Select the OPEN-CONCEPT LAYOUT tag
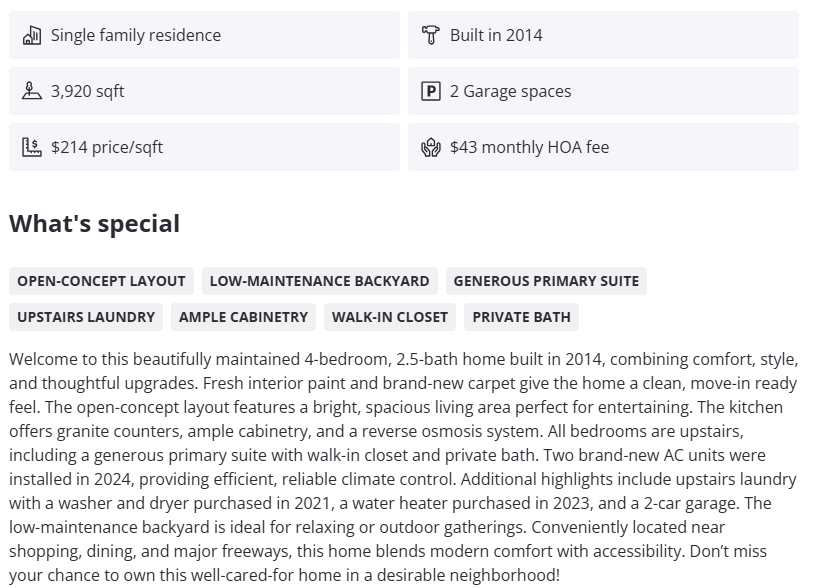This screenshot has width=817, height=588. tap(101, 281)
